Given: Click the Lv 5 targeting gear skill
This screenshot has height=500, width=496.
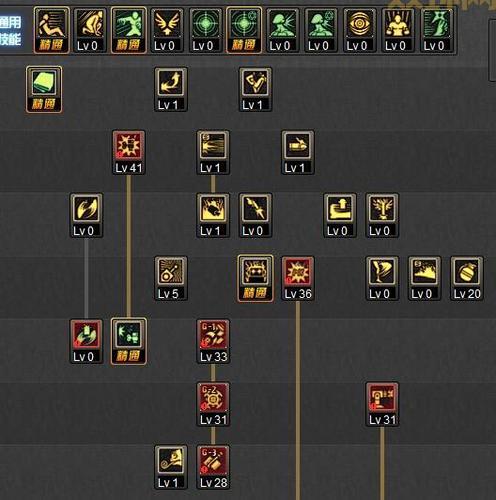Looking at the screenshot, I should [171, 278].
